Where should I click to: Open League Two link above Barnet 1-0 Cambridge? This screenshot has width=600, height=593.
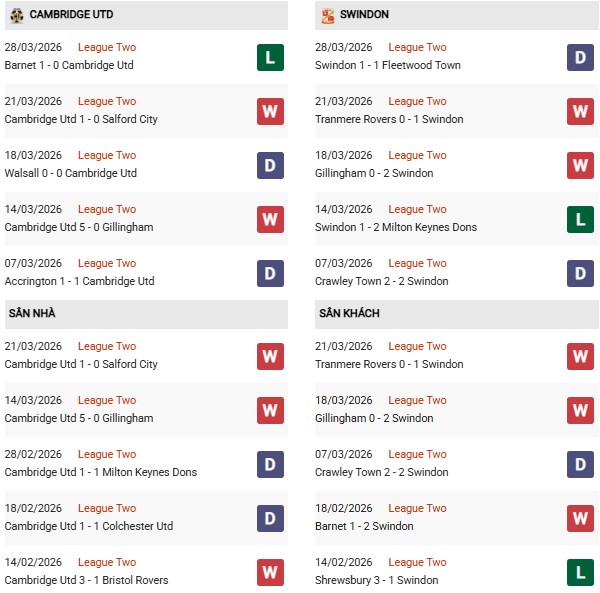click(107, 47)
